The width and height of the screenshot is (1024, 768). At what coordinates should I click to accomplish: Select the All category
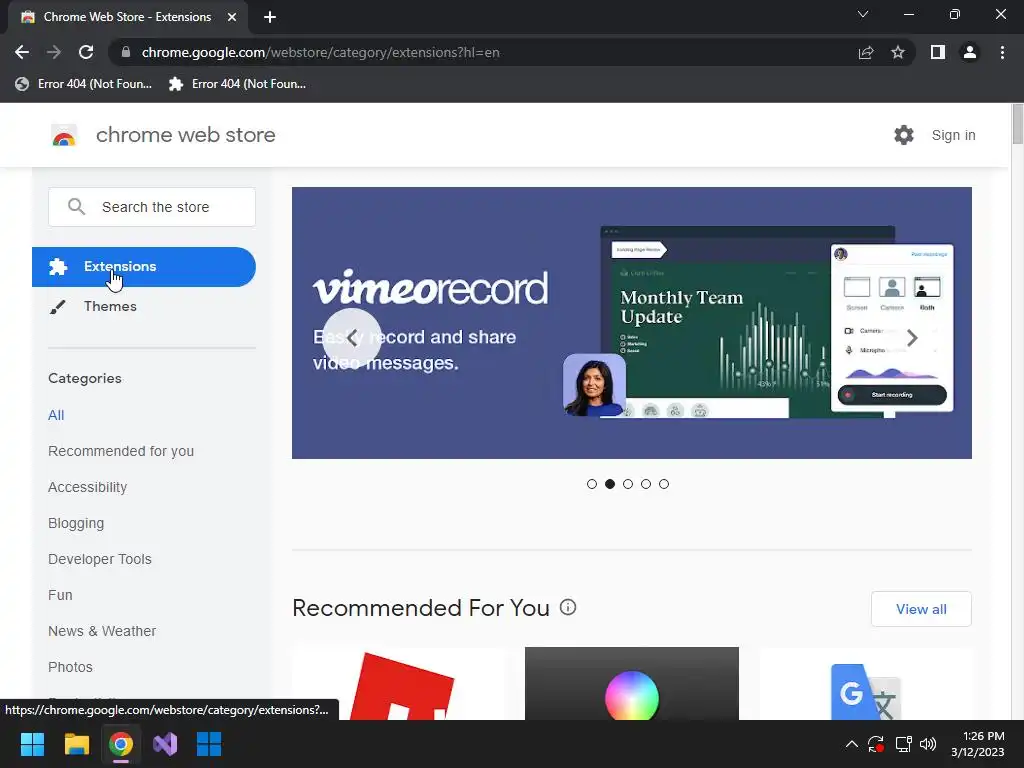(x=56, y=415)
